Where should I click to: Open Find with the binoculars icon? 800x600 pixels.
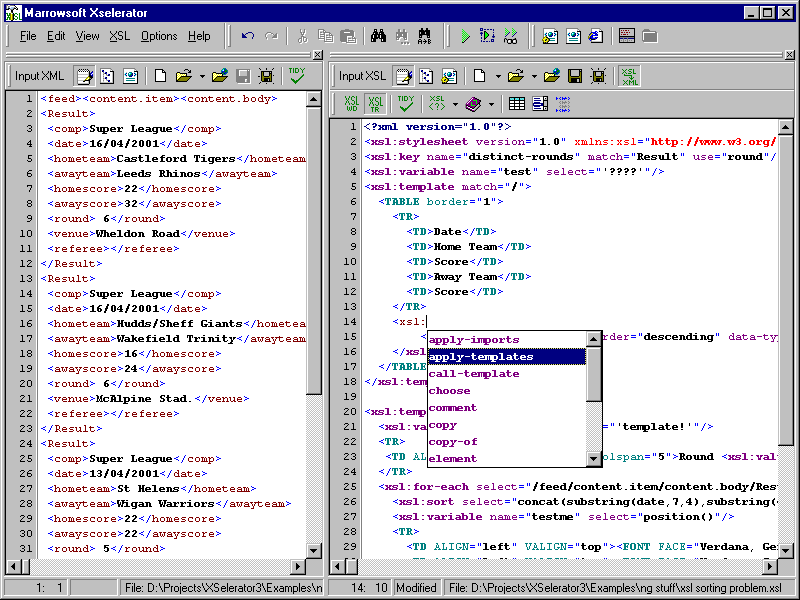(x=379, y=36)
